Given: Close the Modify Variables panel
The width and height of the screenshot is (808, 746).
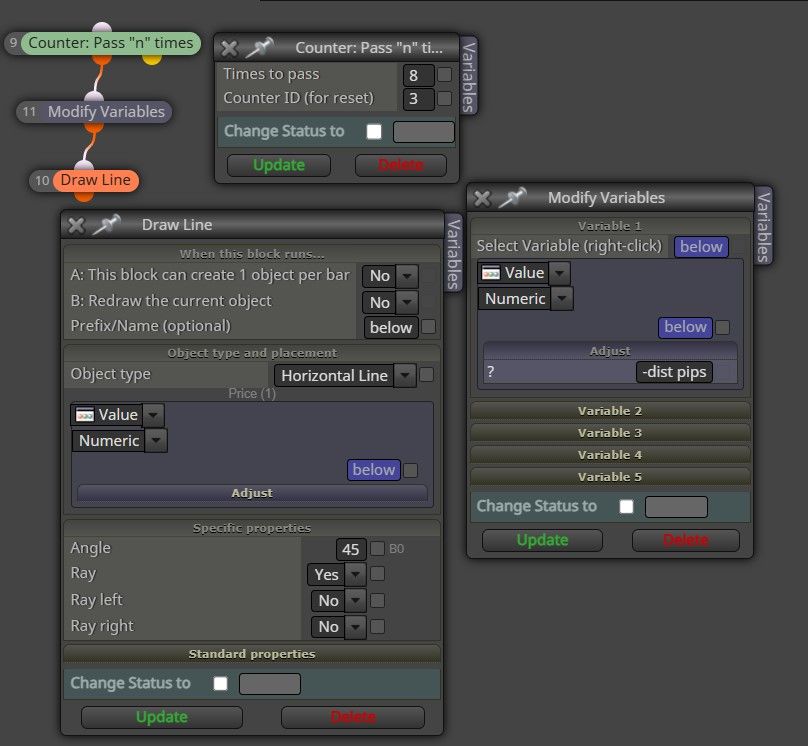Looking at the screenshot, I should [x=482, y=198].
